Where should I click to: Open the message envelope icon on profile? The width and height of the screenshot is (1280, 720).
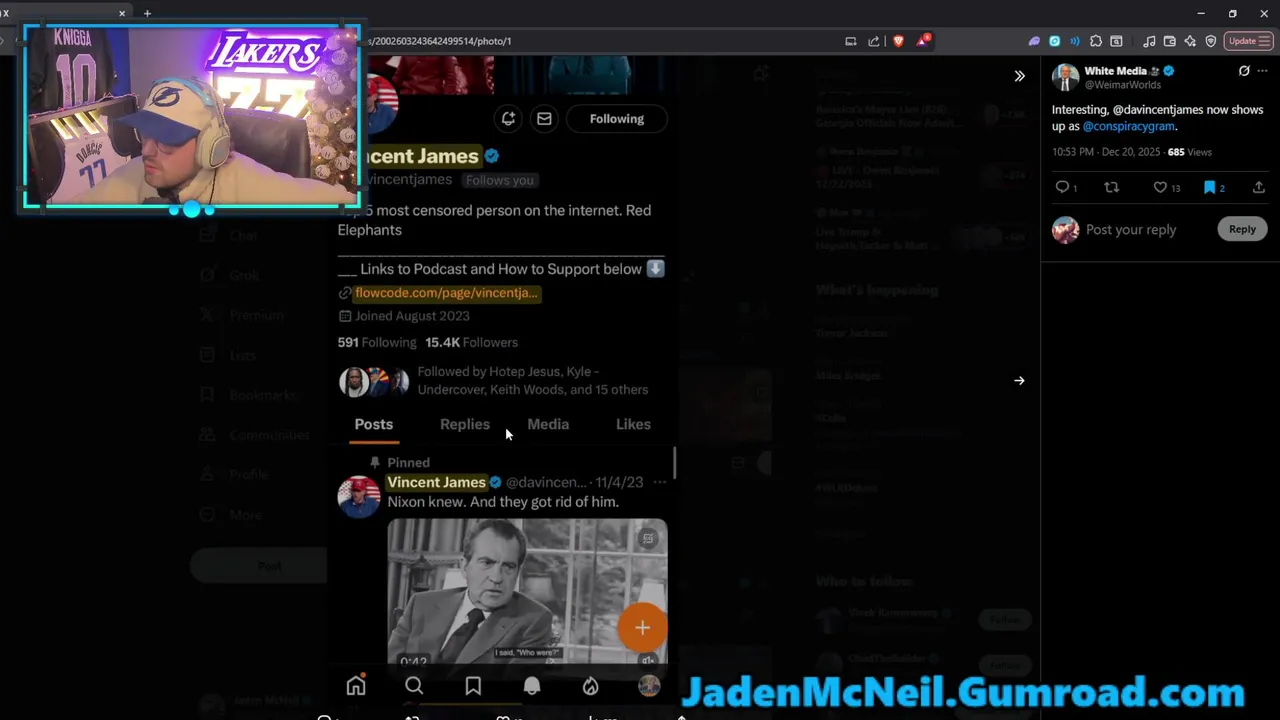click(544, 118)
